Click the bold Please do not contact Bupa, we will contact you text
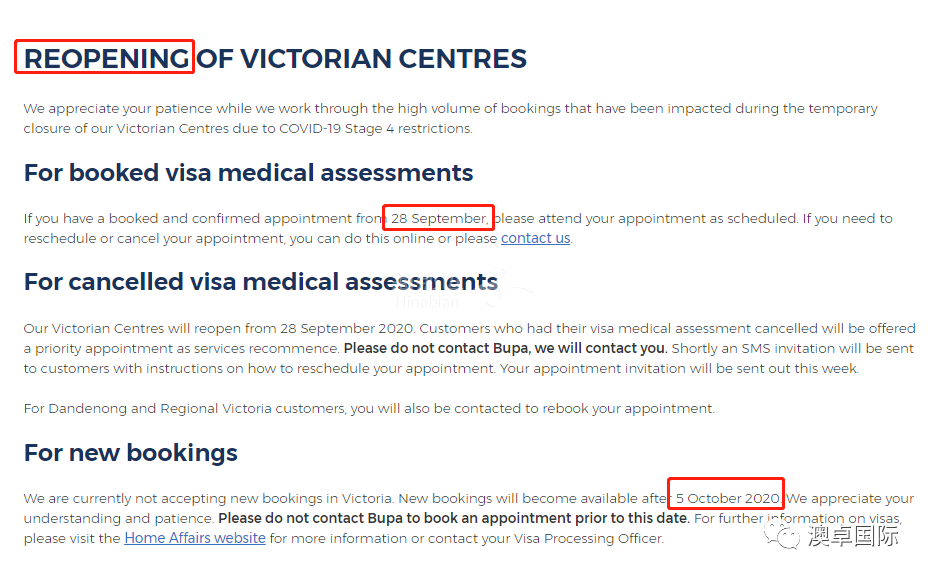928x576 pixels. click(x=505, y=348)
